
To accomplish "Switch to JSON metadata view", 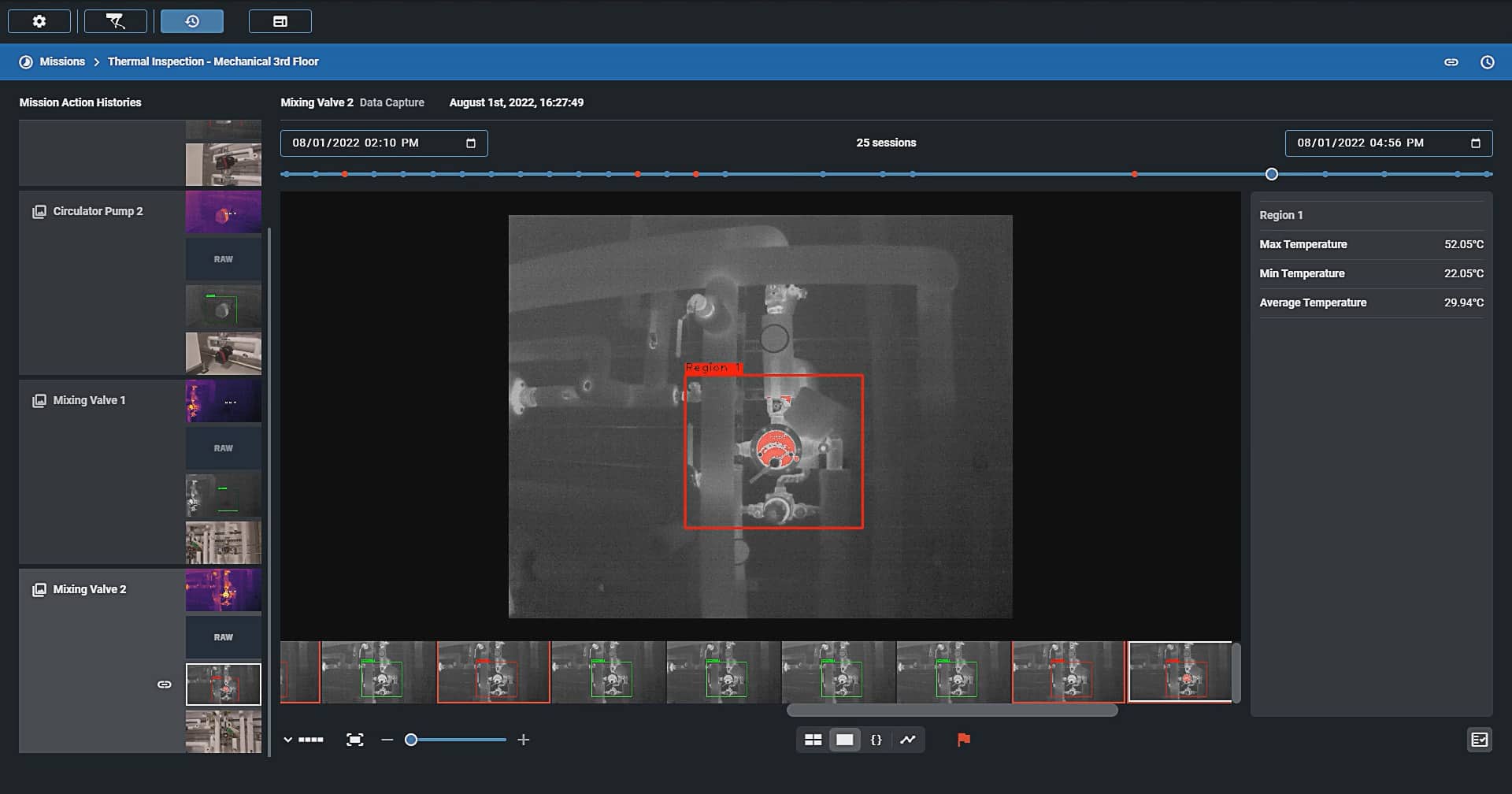I will pyautogui.click(x=876, y=739).
